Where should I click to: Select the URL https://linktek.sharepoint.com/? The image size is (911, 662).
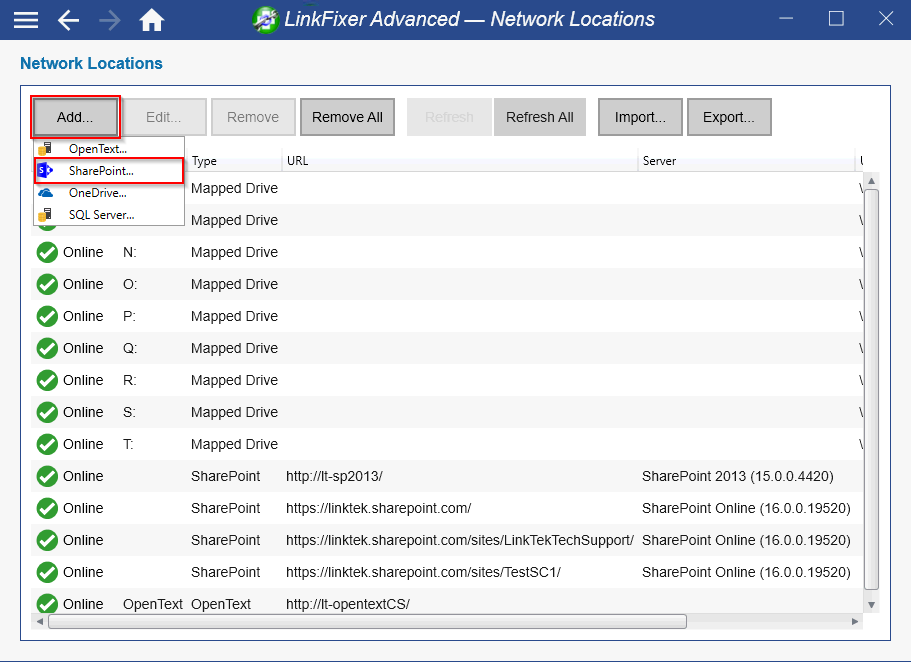click(378, 508)
